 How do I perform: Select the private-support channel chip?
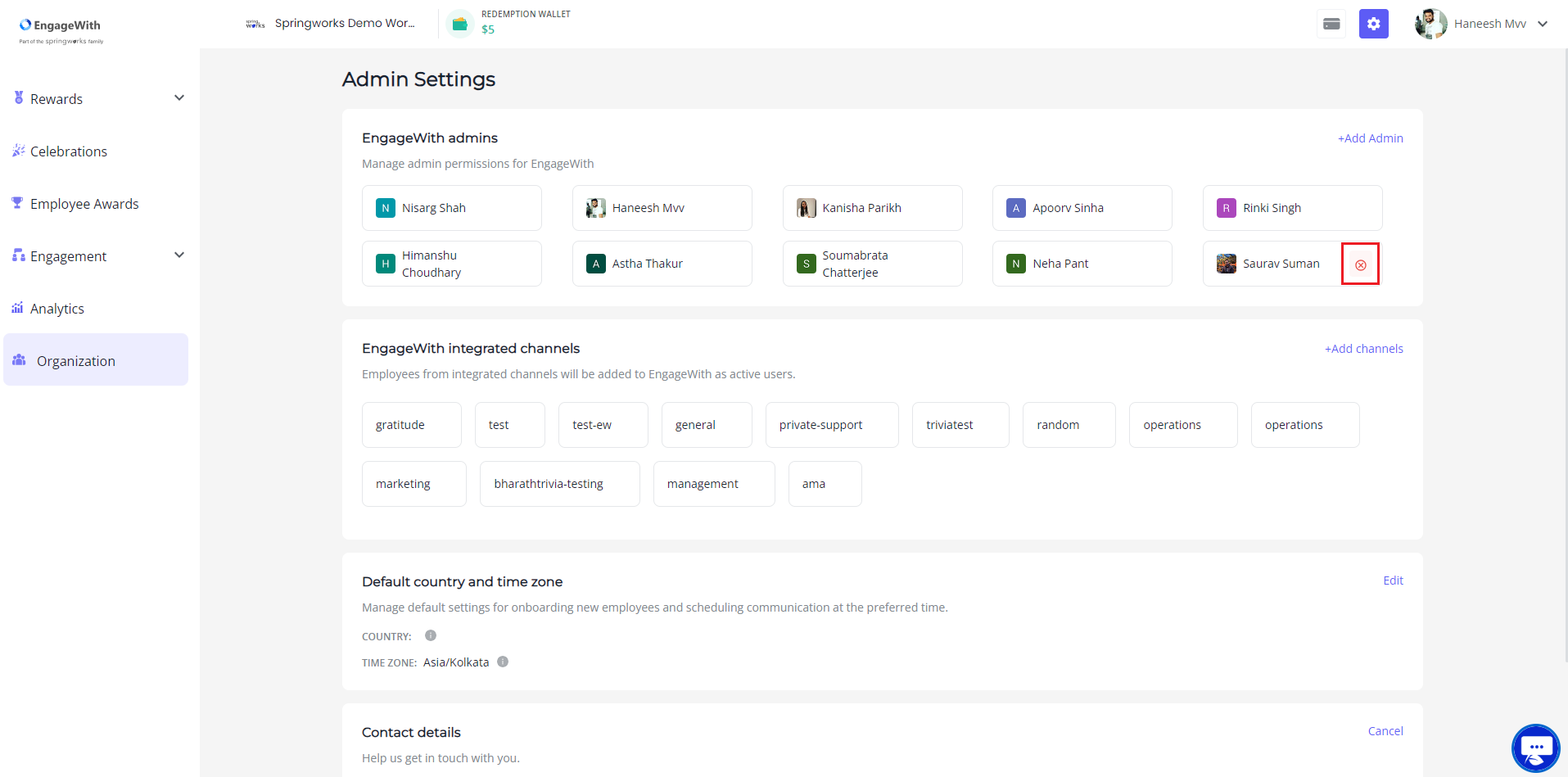(x=832, y=425)
